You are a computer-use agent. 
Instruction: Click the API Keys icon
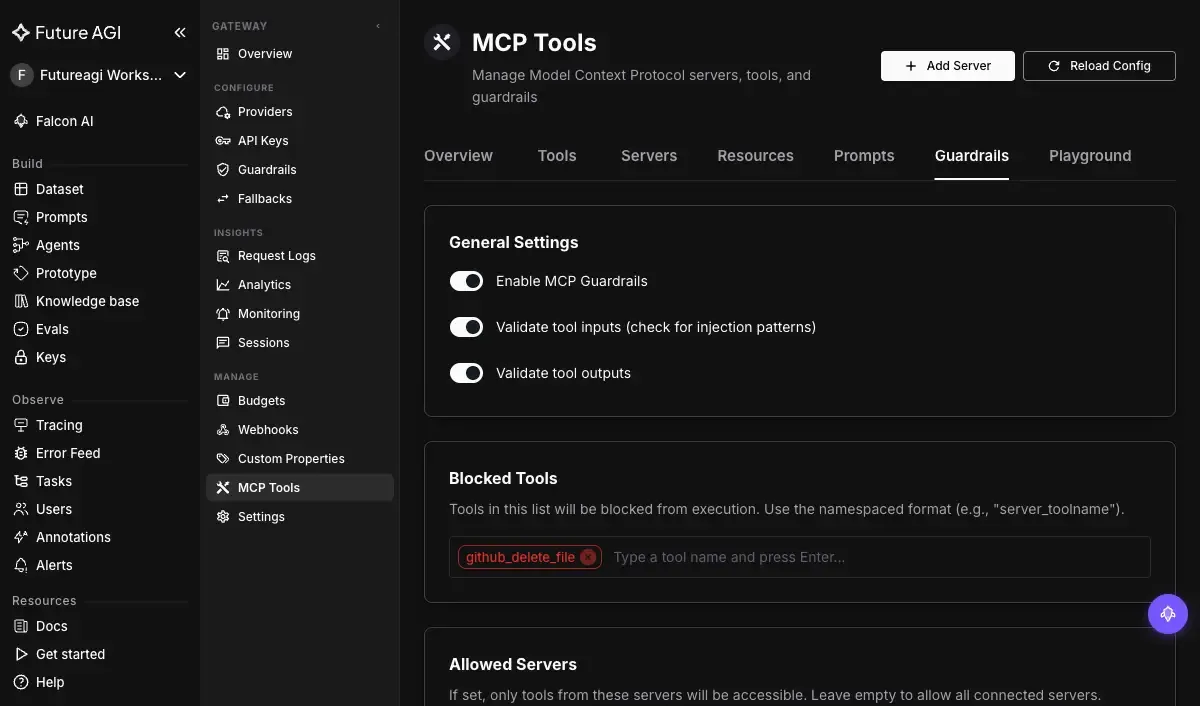click(x=223, y=141)
